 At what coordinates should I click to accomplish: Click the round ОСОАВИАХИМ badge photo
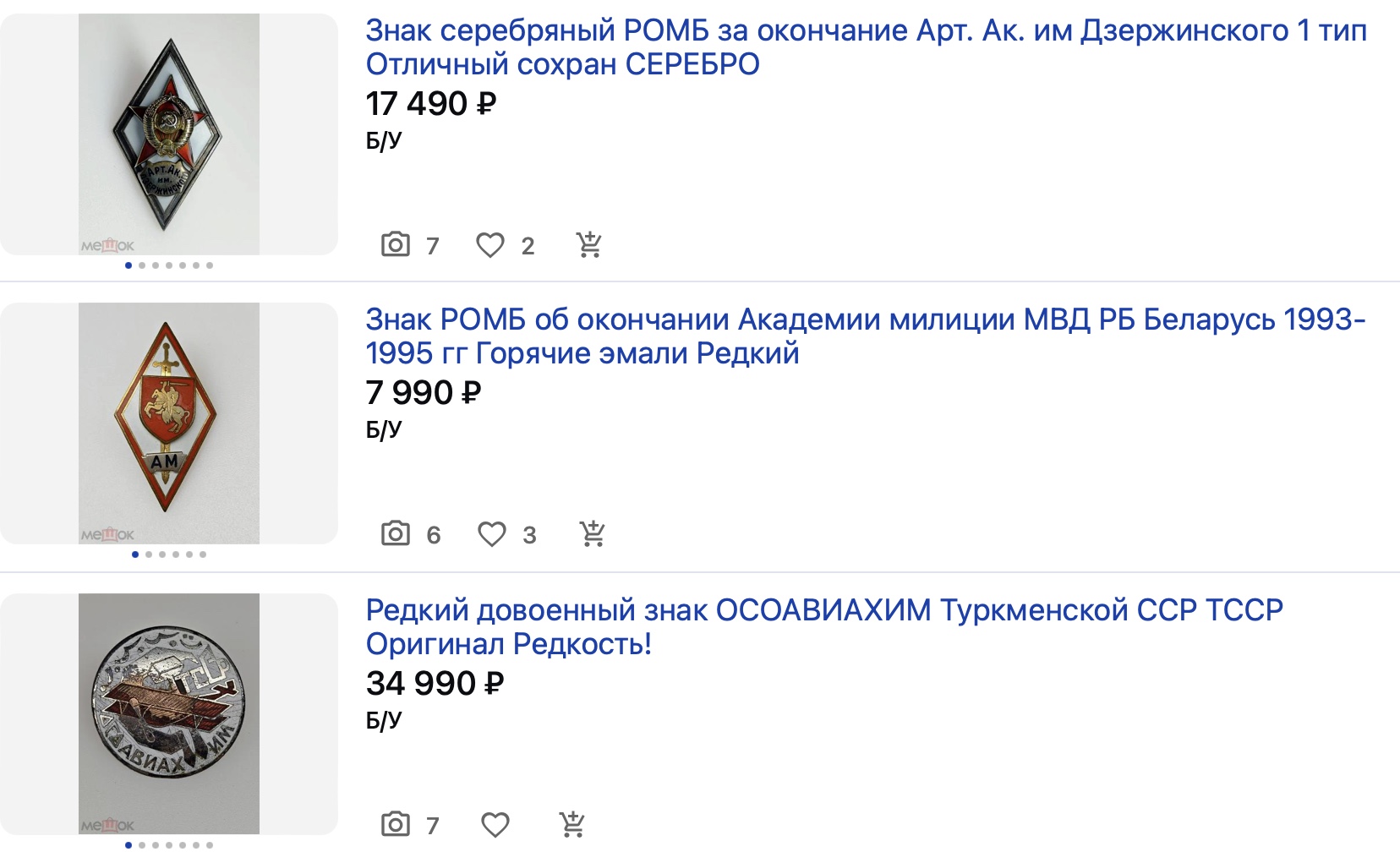pyautogui.click(x=169, y=713)
